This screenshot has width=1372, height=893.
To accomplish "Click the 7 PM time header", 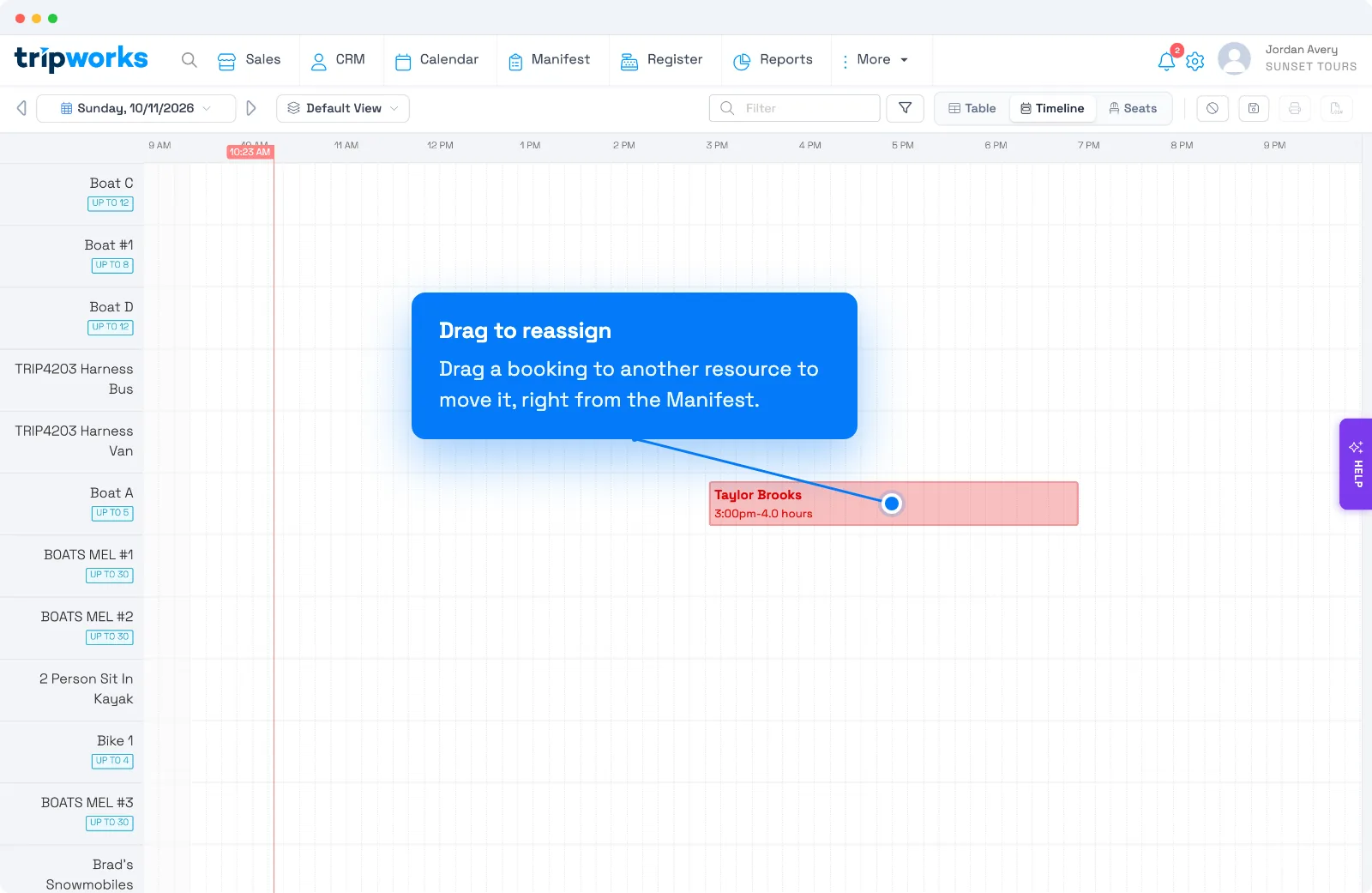I will [x=1089, y=146].
